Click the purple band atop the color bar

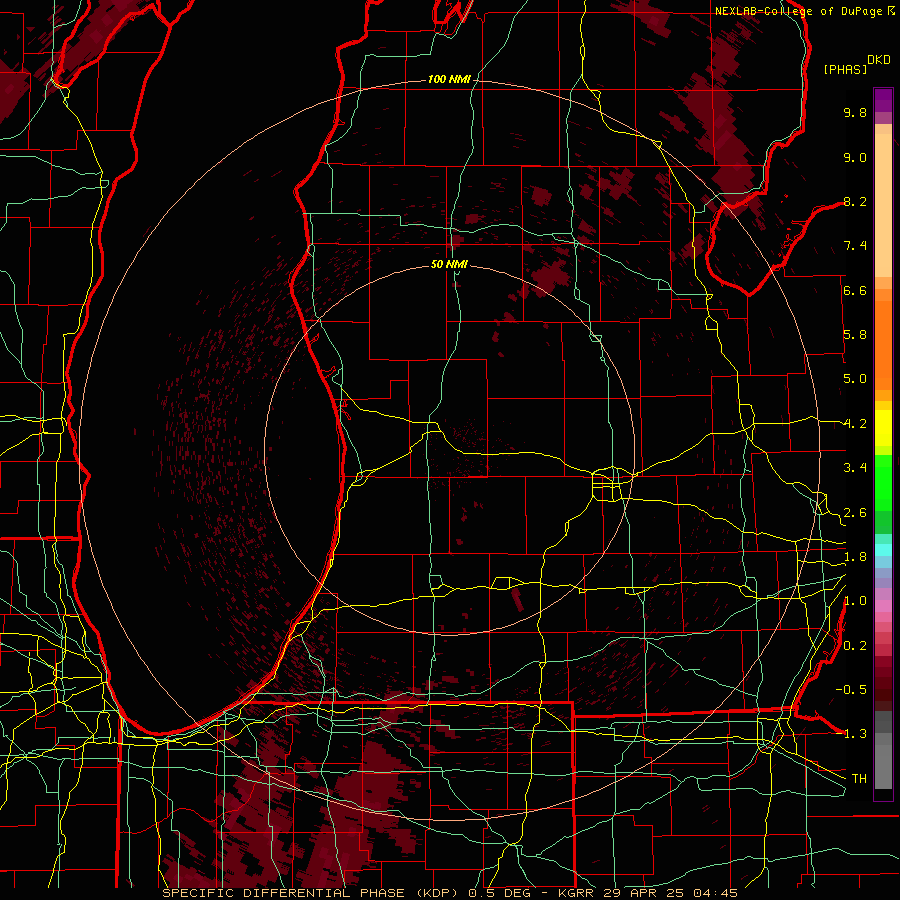883,100
